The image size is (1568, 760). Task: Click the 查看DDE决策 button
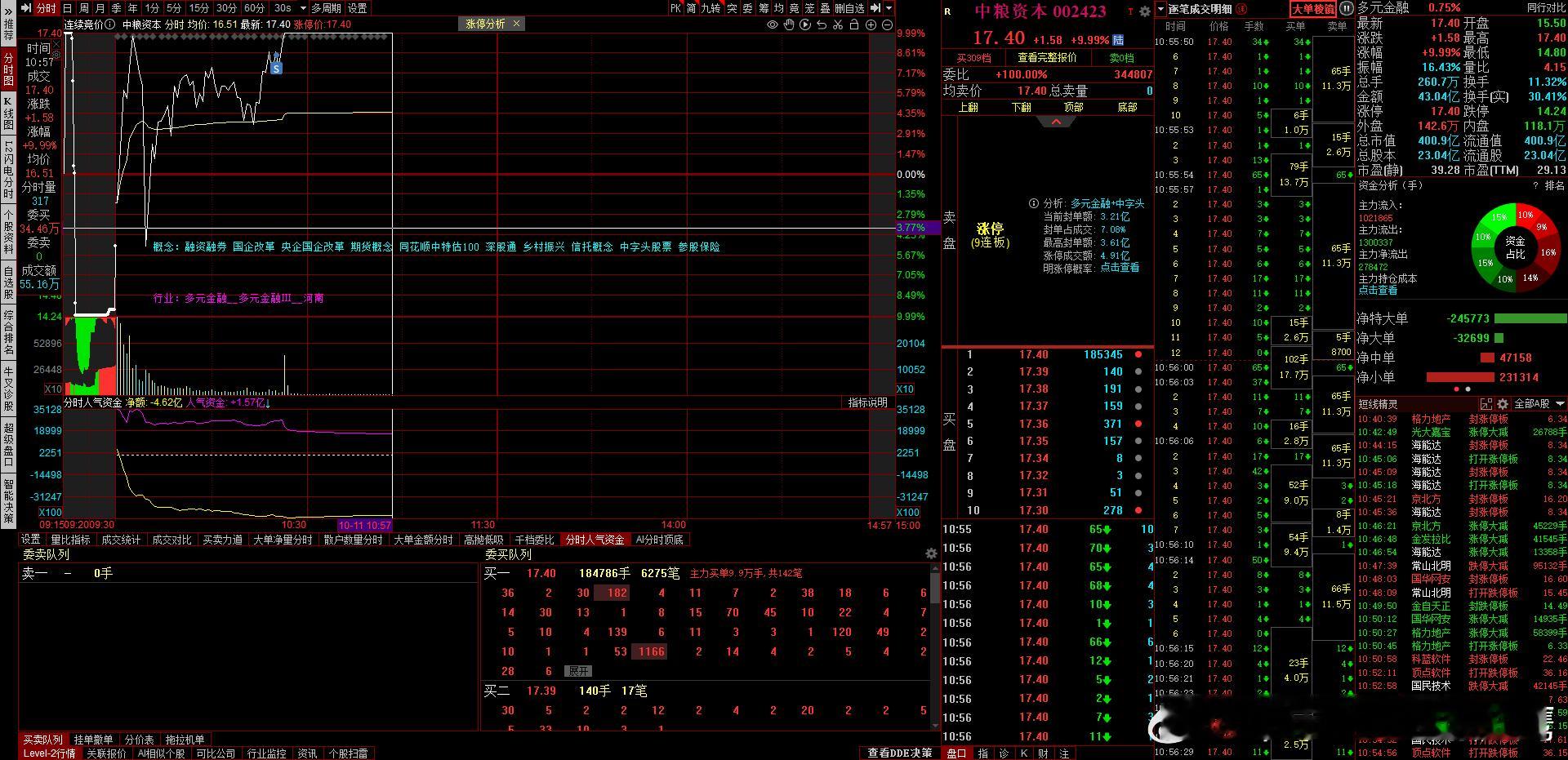tap(899, 753)
